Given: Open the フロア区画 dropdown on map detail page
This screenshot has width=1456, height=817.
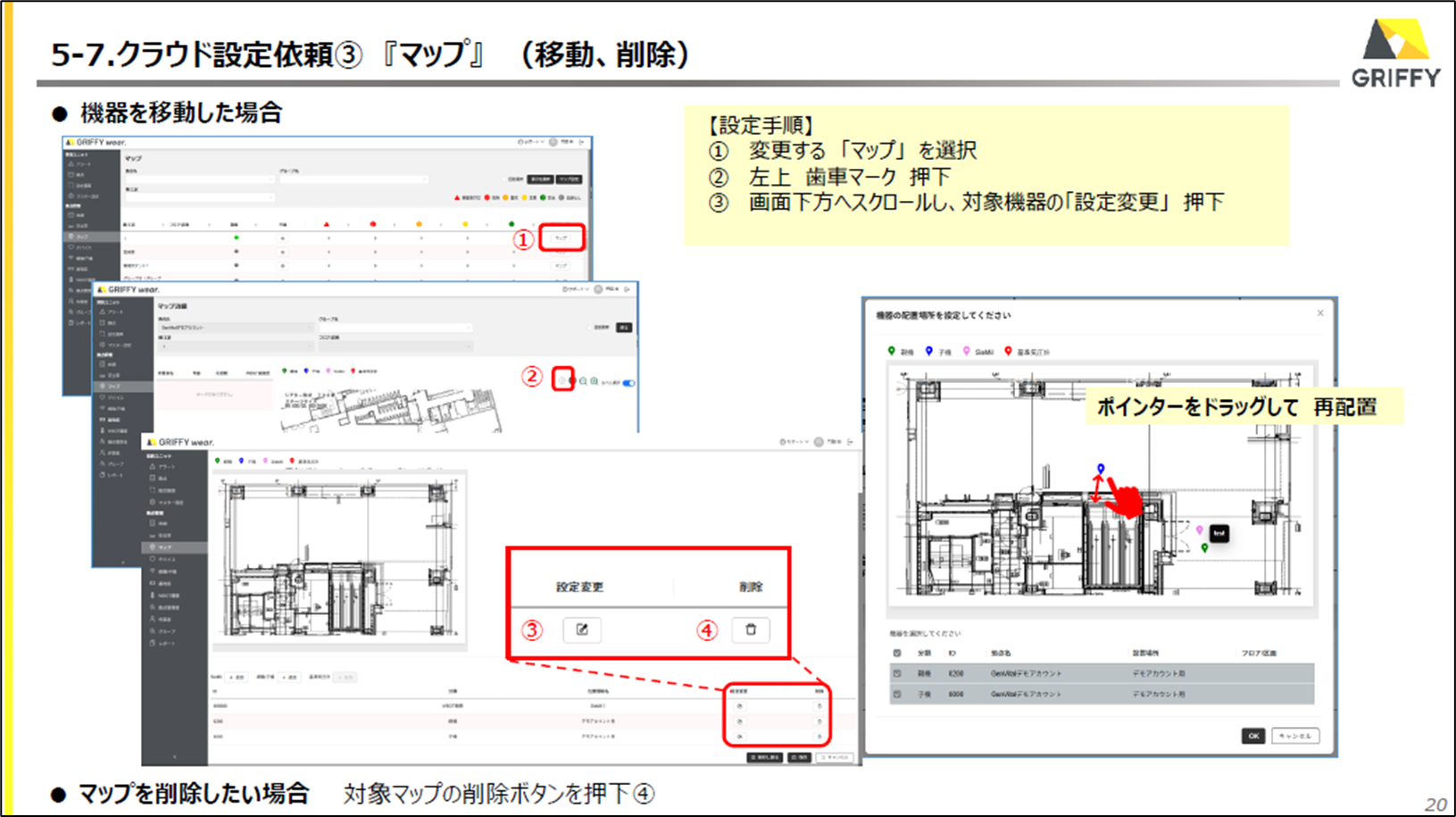Looking at the screenshot, I should pos(395,346).
